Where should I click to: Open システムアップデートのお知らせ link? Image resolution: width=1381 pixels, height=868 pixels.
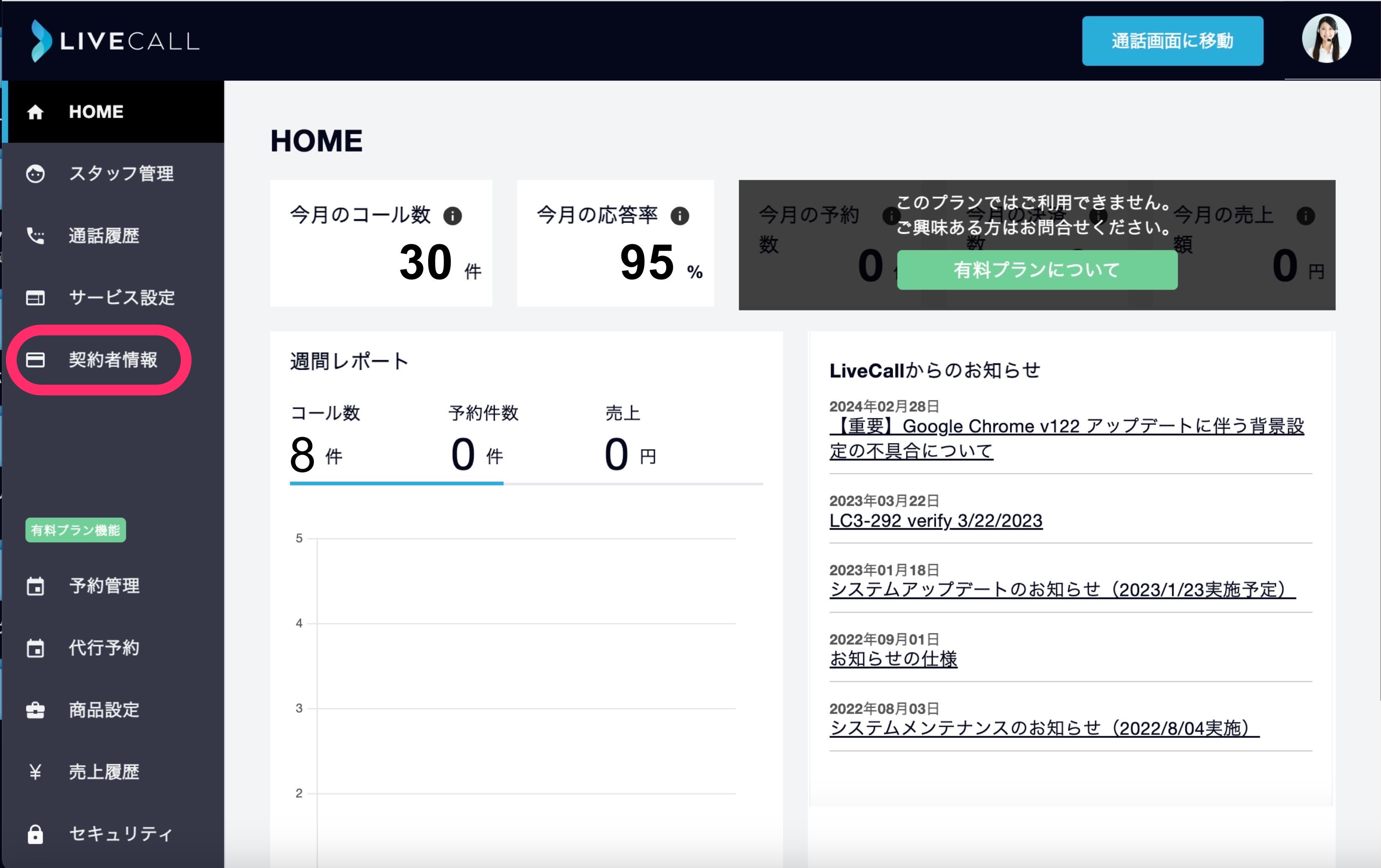(1062, 589)
